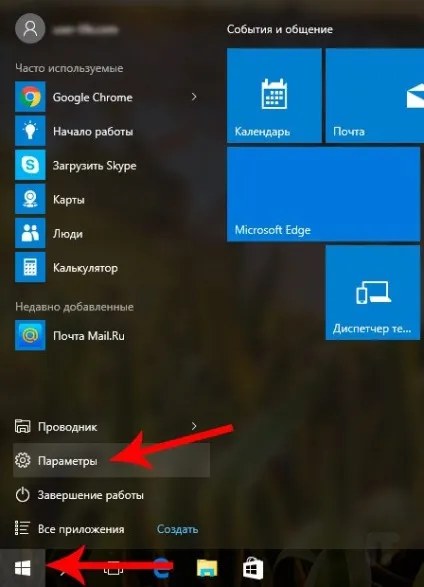The image size is (424, 587).
Task: Select the Все приложения menu entry text
Action: [81, 529]
